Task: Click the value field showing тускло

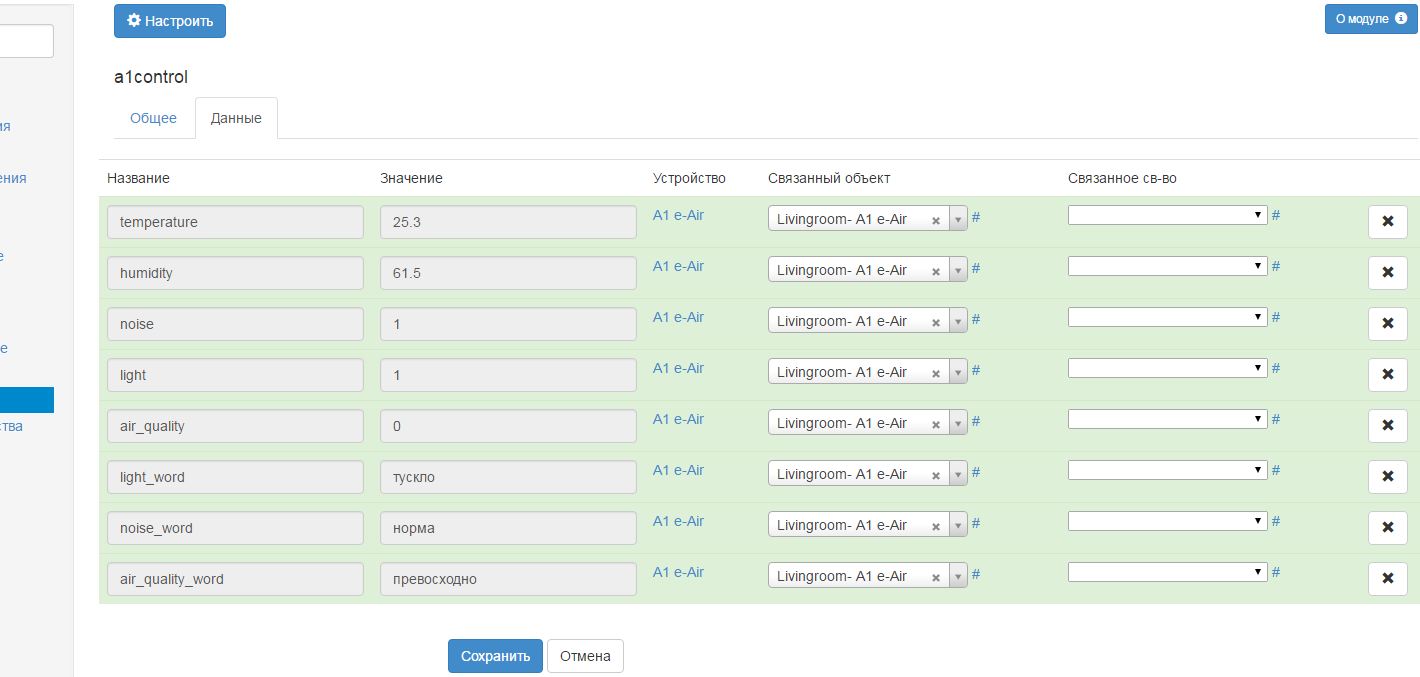Action: click(x=508, y=477)
